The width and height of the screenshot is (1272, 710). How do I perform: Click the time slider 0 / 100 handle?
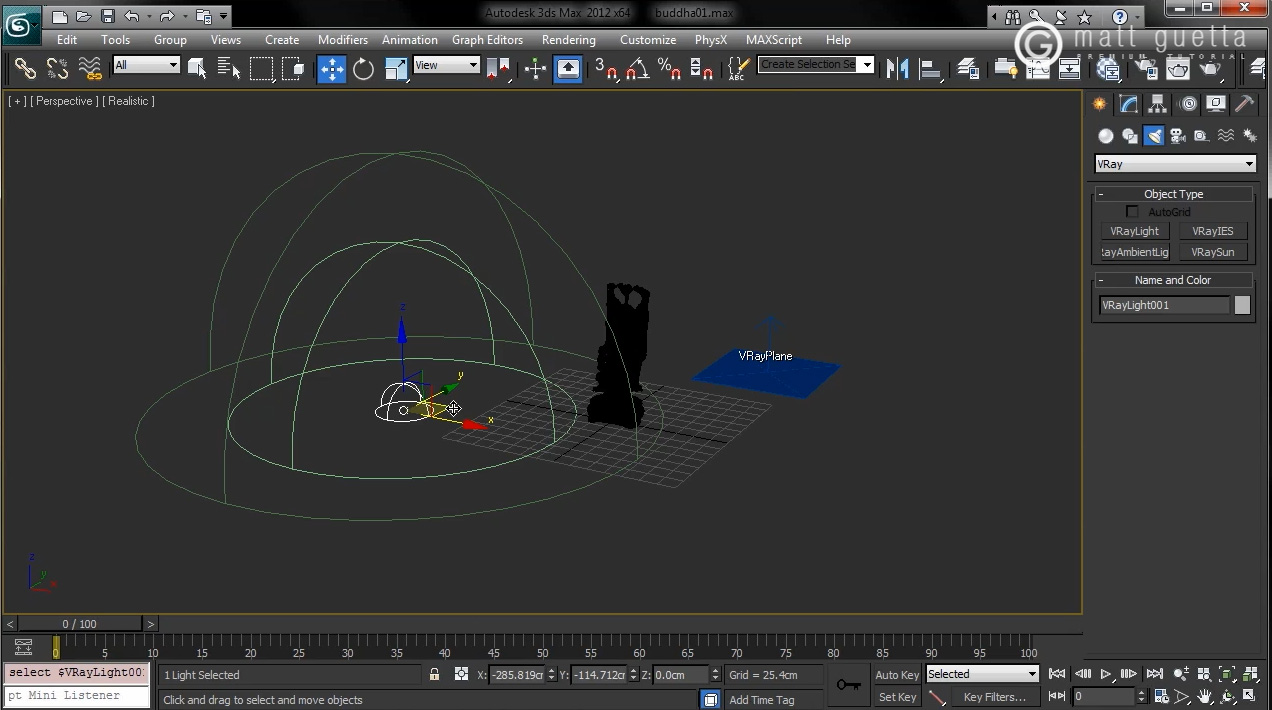tap(80, 624)
